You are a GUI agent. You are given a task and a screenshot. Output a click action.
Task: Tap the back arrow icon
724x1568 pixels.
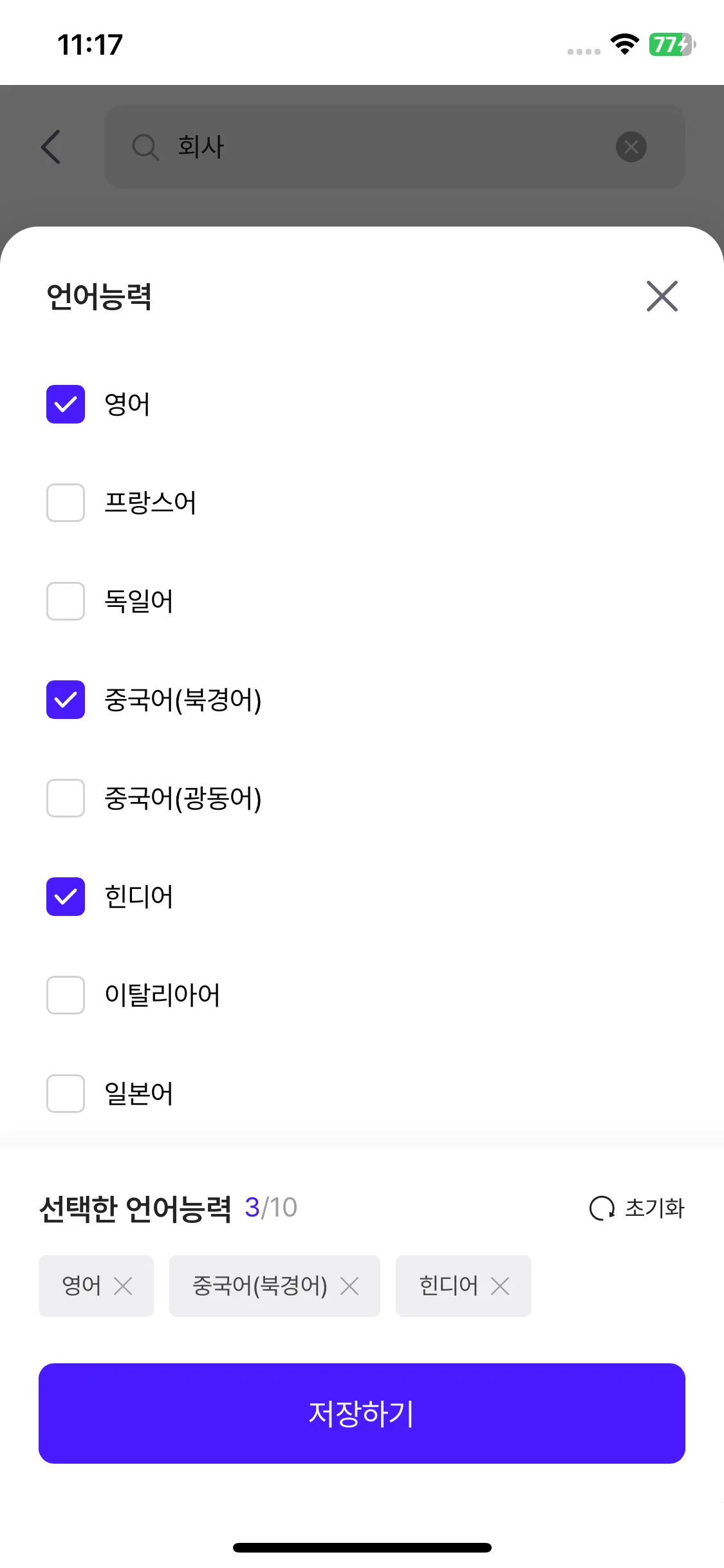51,147
